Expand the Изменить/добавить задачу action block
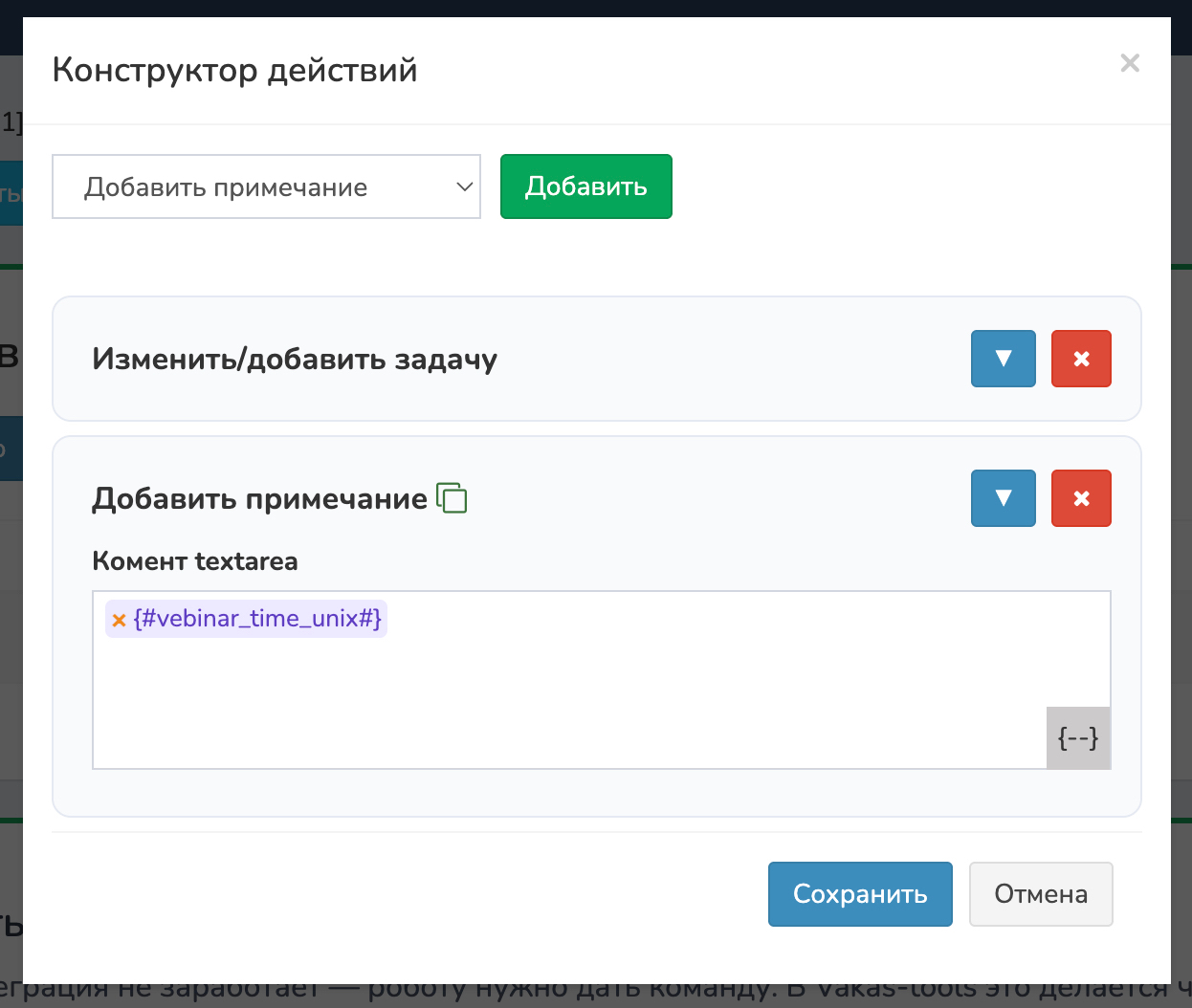 click(x=1003, y=359)
